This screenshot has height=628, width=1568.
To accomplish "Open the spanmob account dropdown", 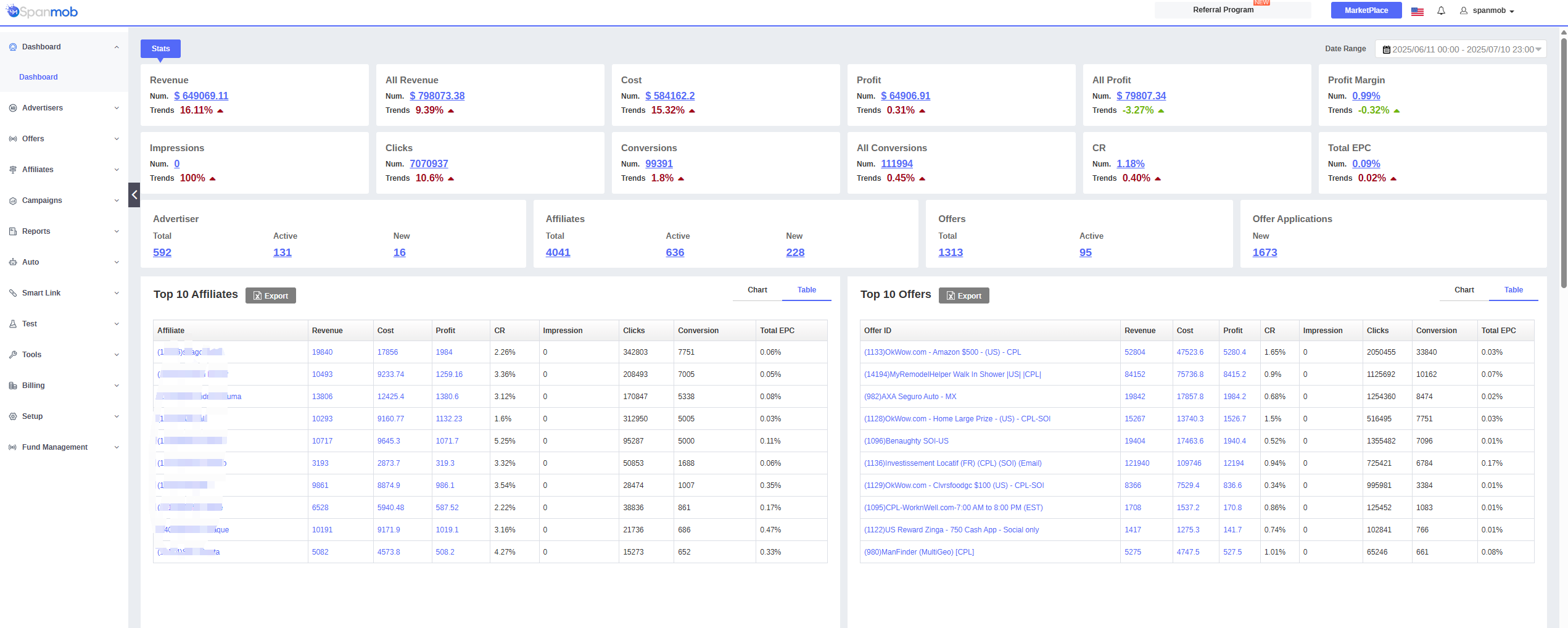I will 1493,10.
